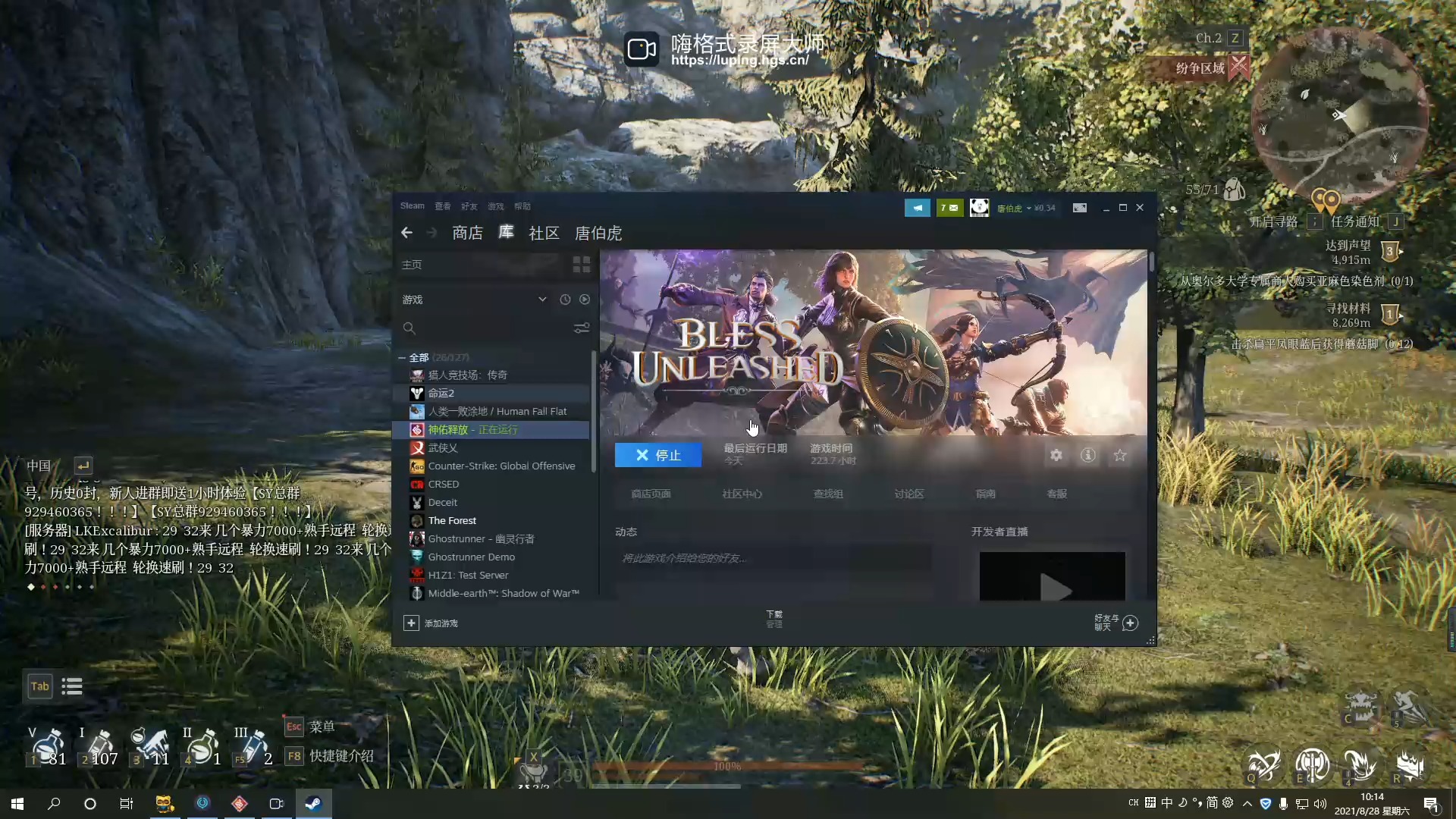
Task: Open the Steam inbox envelope notifications
Action: (949, 208)
